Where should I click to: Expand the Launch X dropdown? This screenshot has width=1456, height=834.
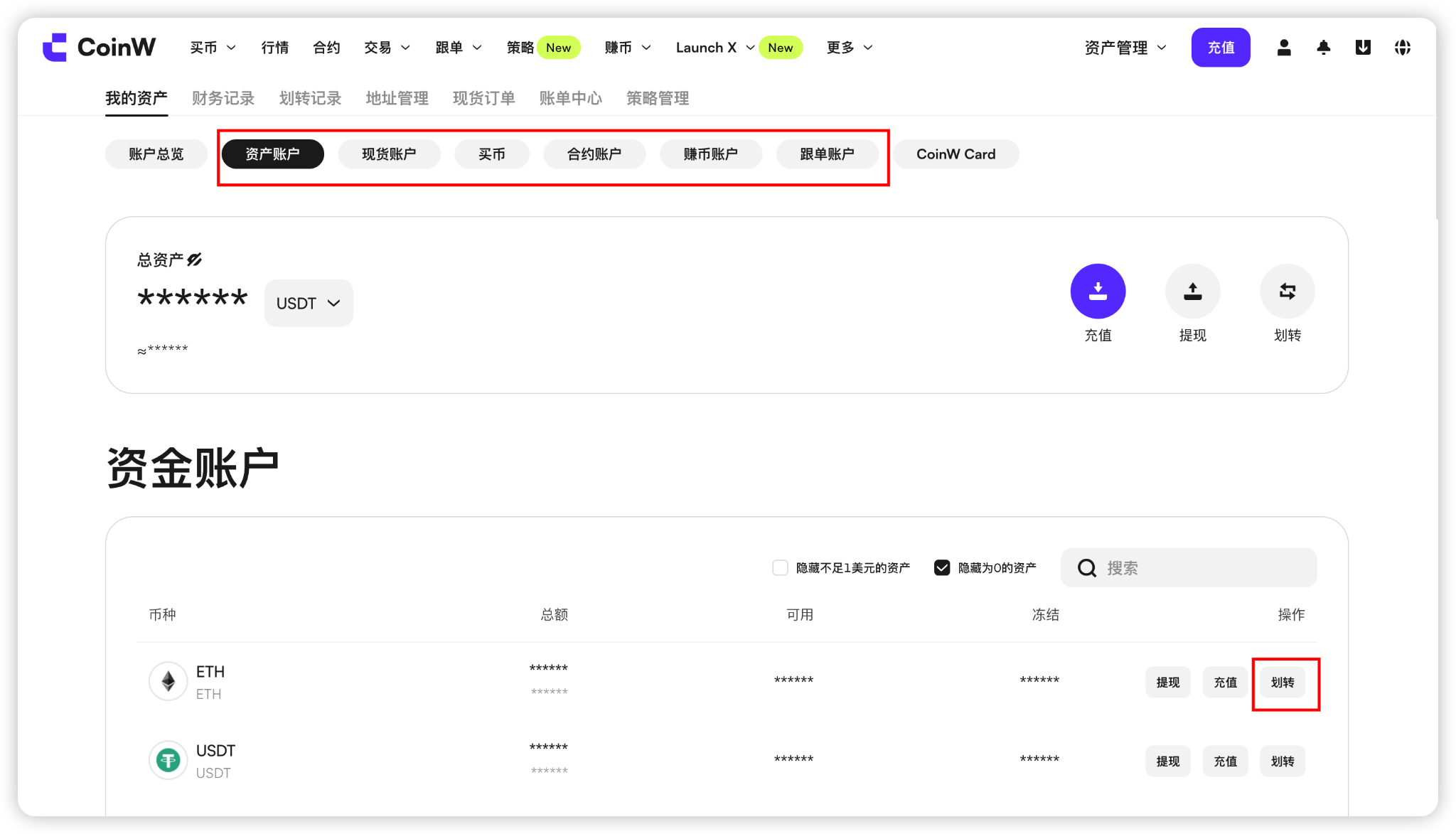[x=715, y=48]
